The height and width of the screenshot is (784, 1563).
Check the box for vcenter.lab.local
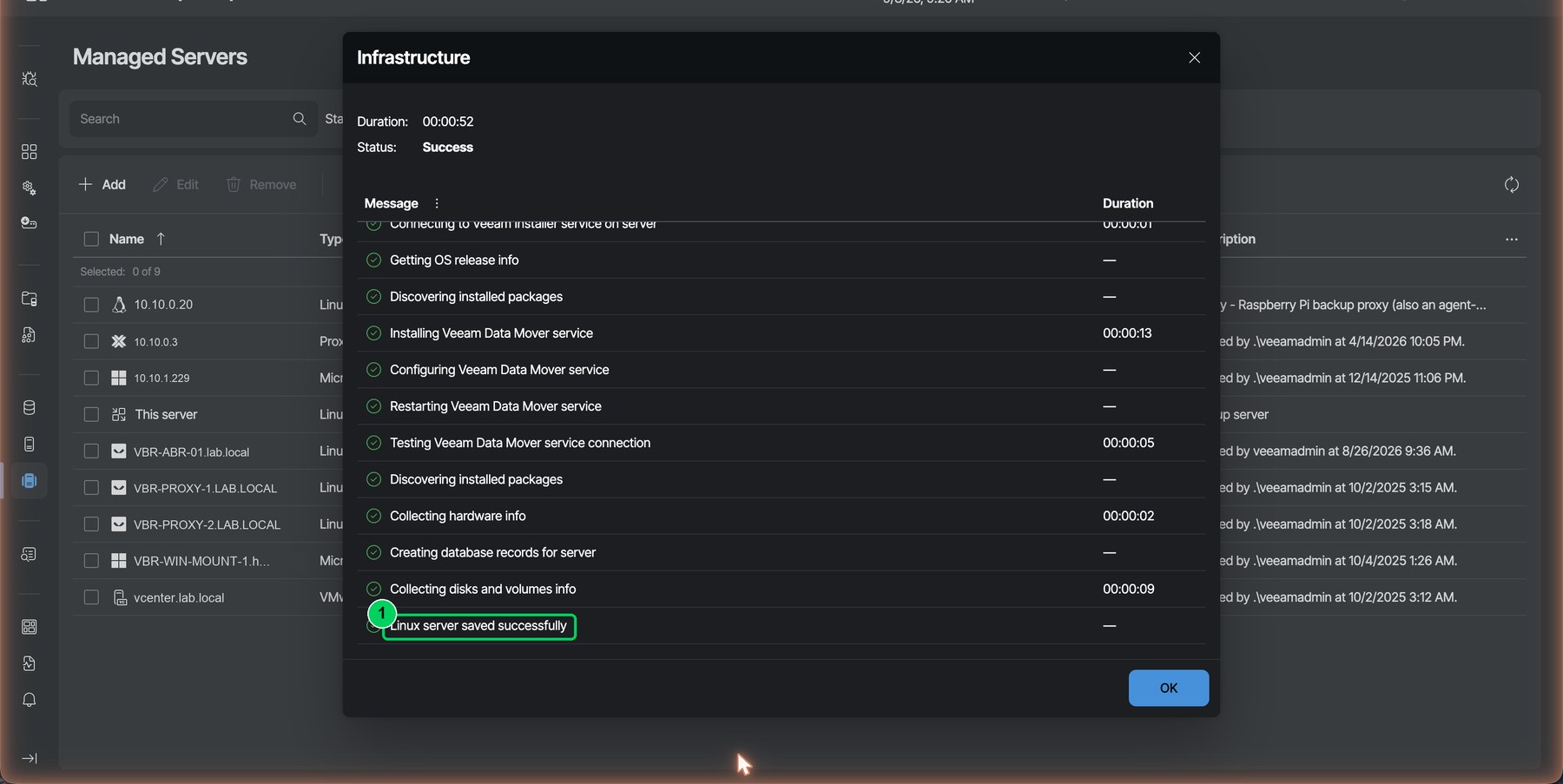click(91, 597)
